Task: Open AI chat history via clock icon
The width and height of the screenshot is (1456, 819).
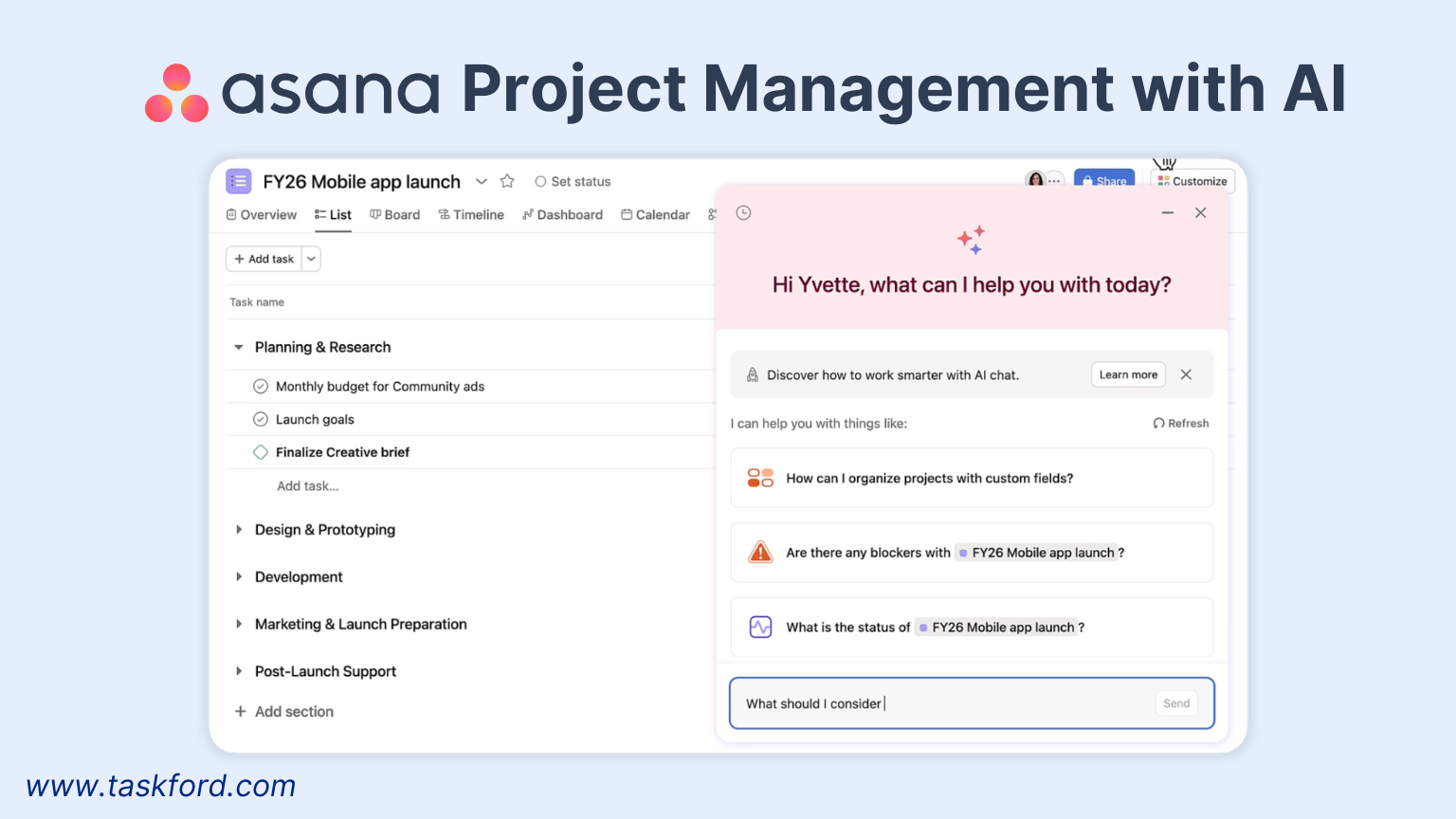Action: 743,213
